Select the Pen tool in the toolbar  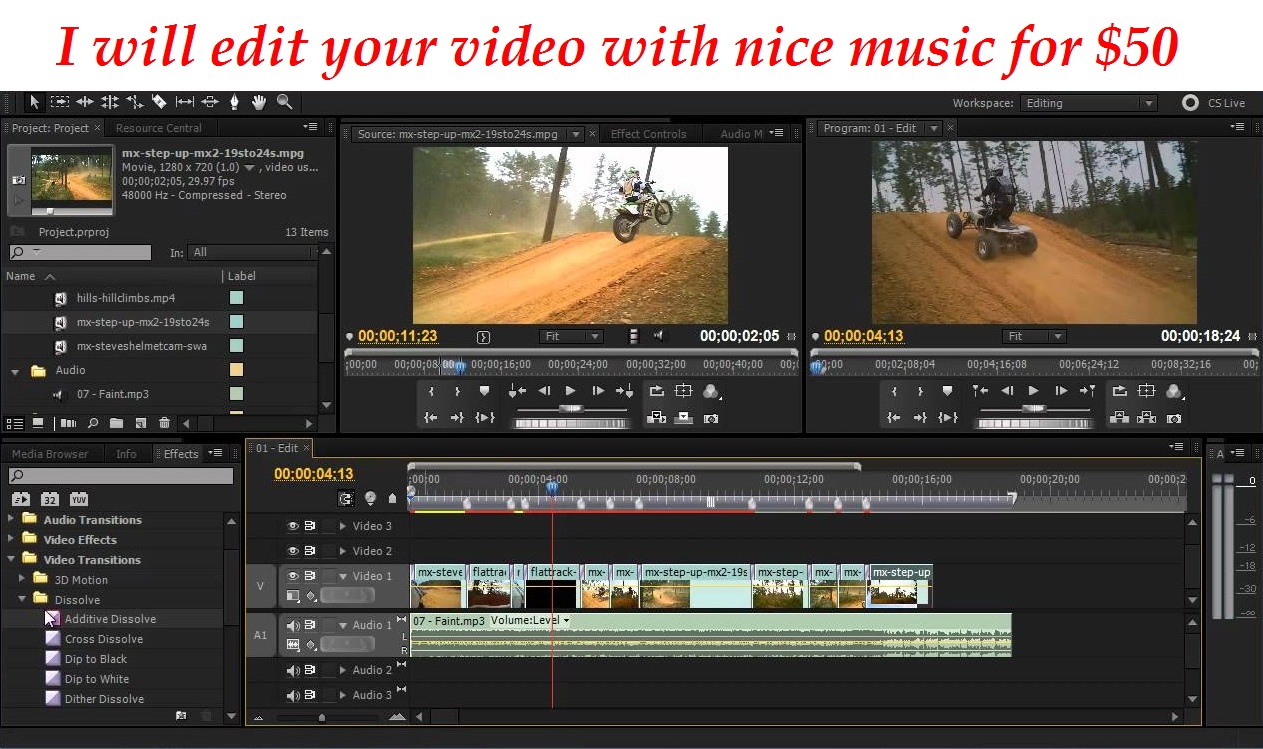[x=235, y=102]
